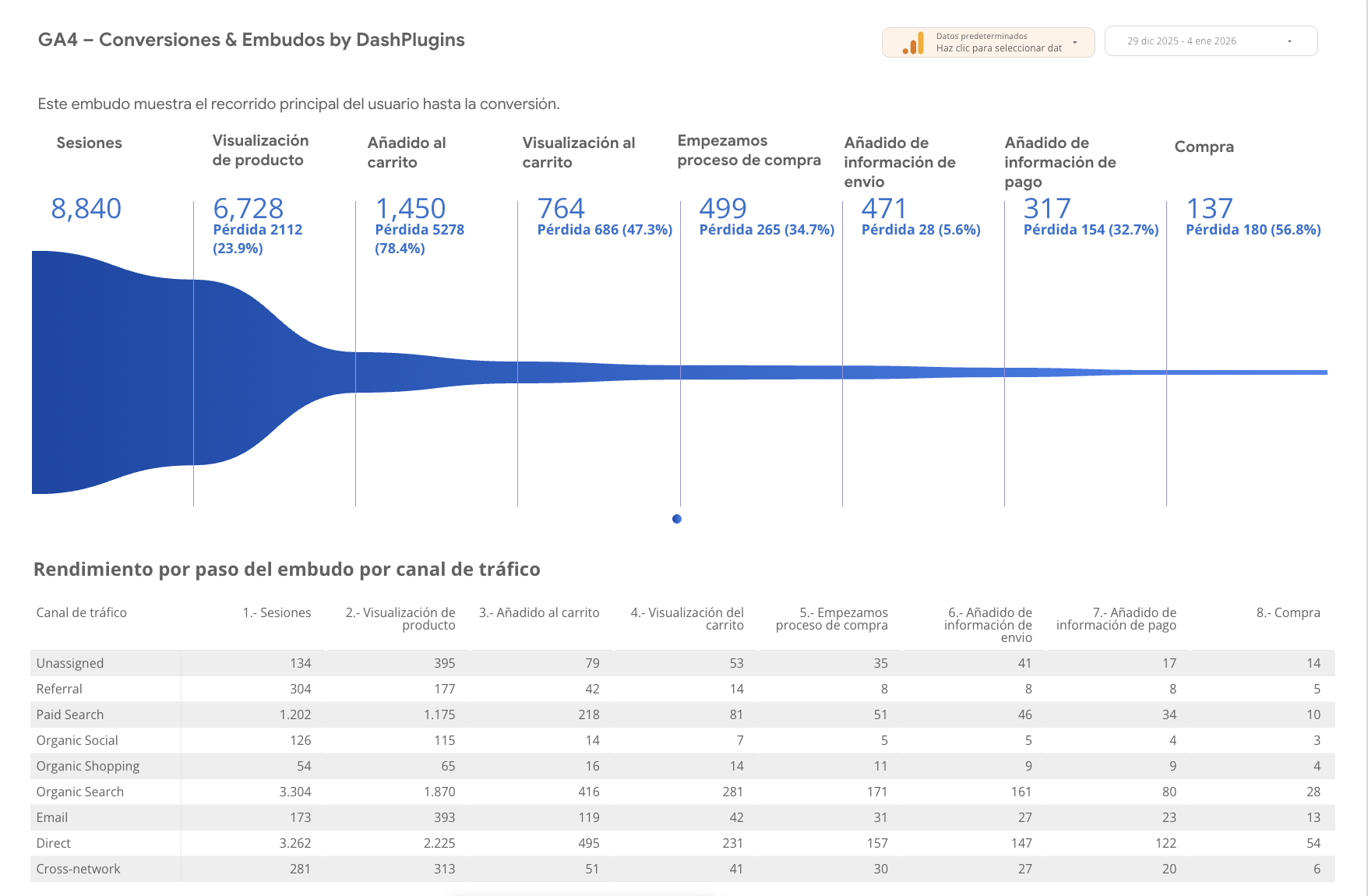Select the Paid Search row in the table
The height and width of the screenshot is (896, 1368).
(70, 714)
